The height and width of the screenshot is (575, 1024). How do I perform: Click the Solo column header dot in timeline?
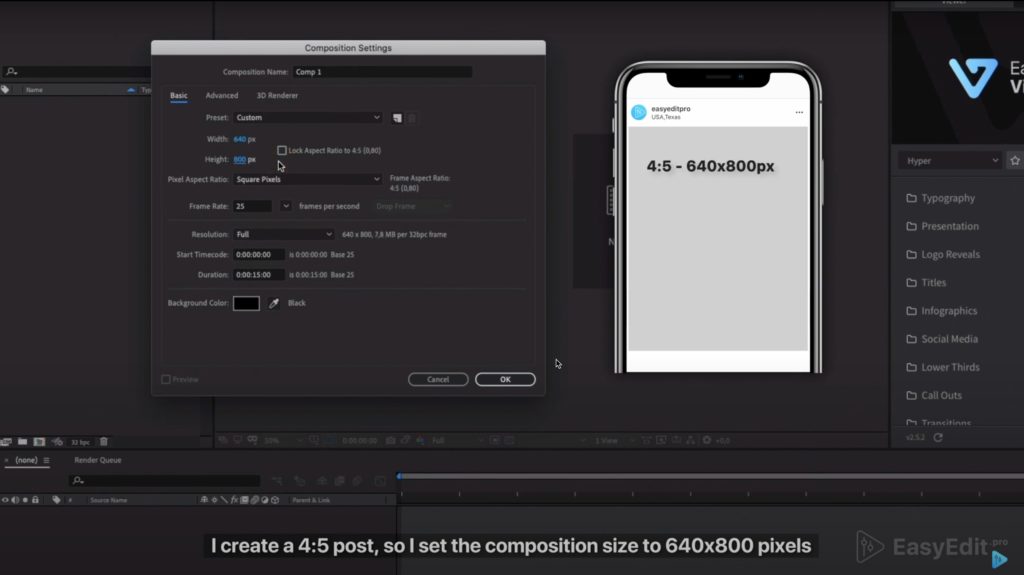tap(25, 500)
